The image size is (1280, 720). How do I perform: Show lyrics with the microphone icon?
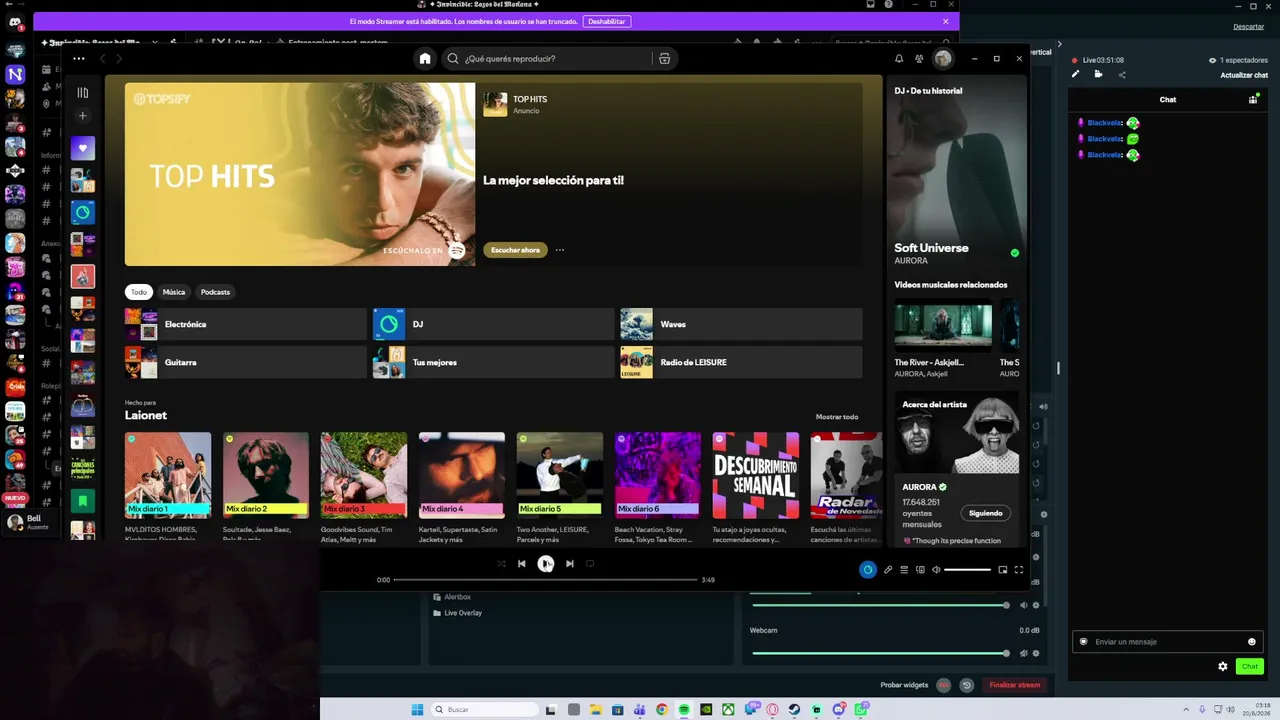coord(888,570)
